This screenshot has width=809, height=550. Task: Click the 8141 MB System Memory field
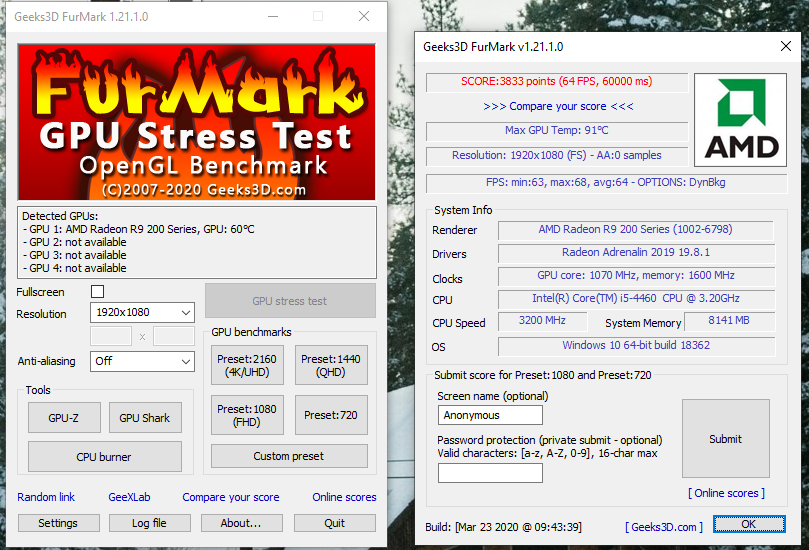click(729, 321)
